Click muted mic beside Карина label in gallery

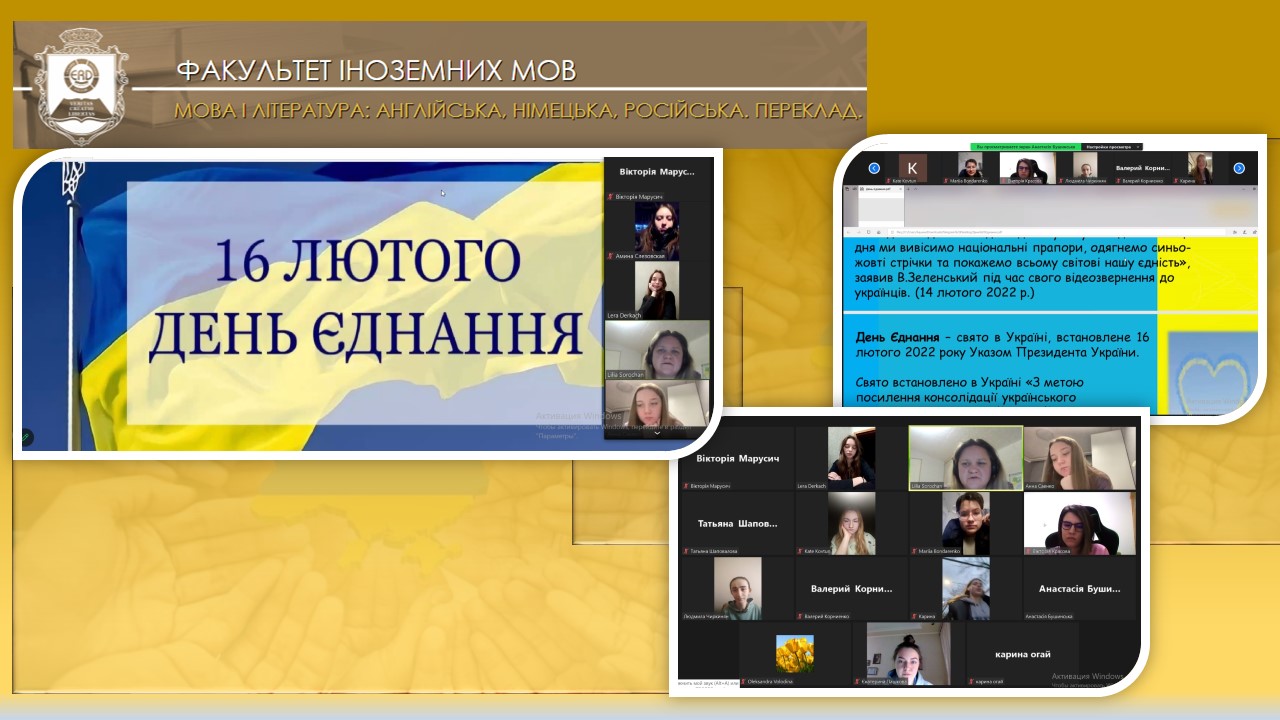[x=914, y=616]
